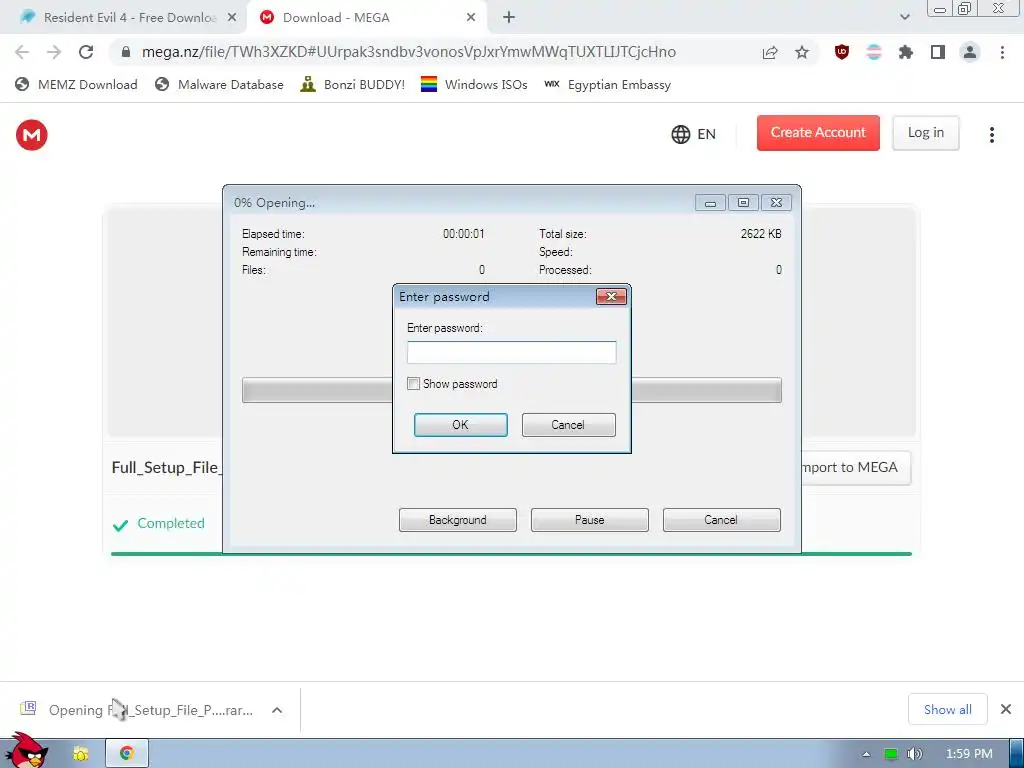
Task: Open the file explorer taskbar icon
Action: tap(81, 754)
